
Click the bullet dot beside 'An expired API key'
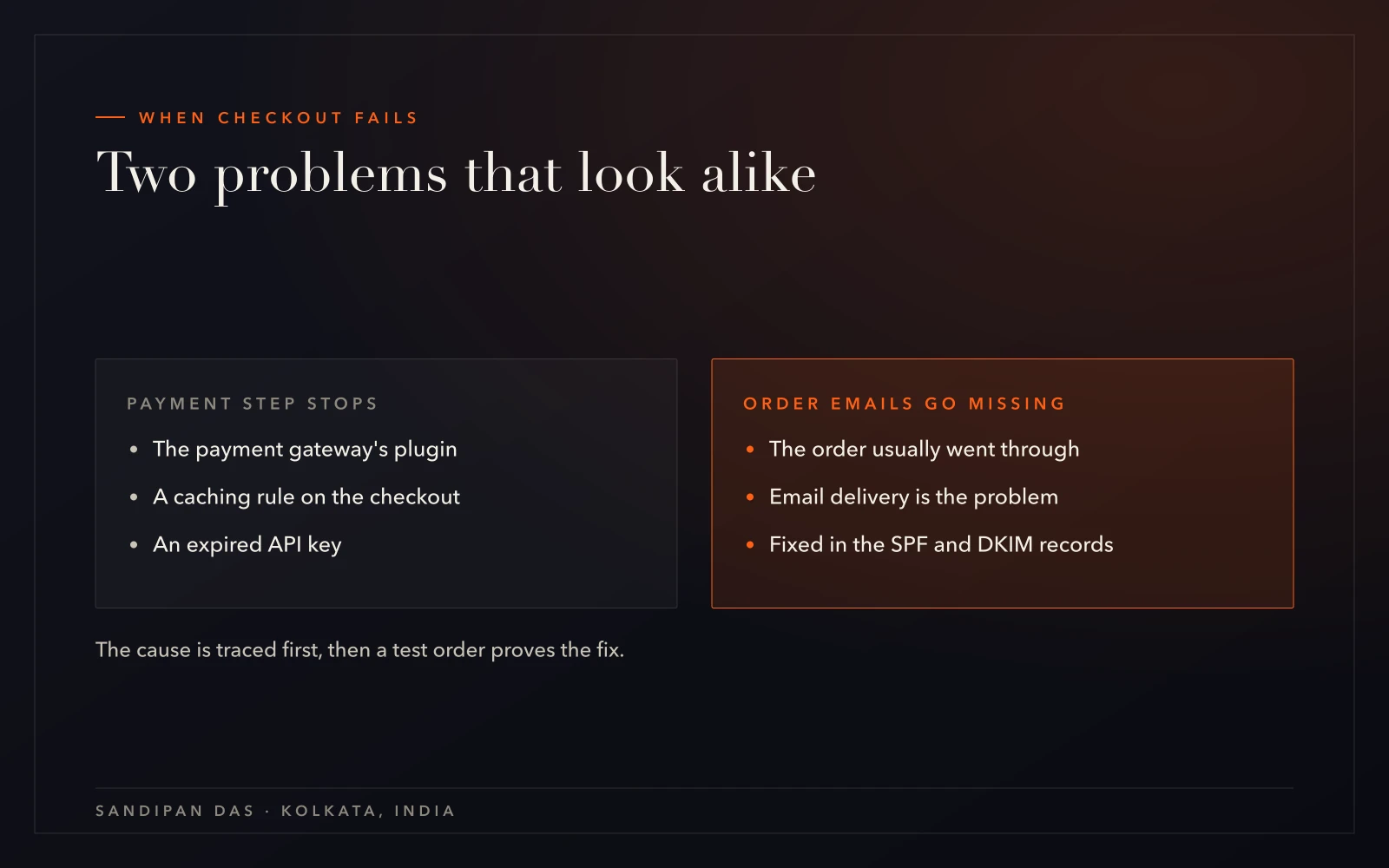134,545
